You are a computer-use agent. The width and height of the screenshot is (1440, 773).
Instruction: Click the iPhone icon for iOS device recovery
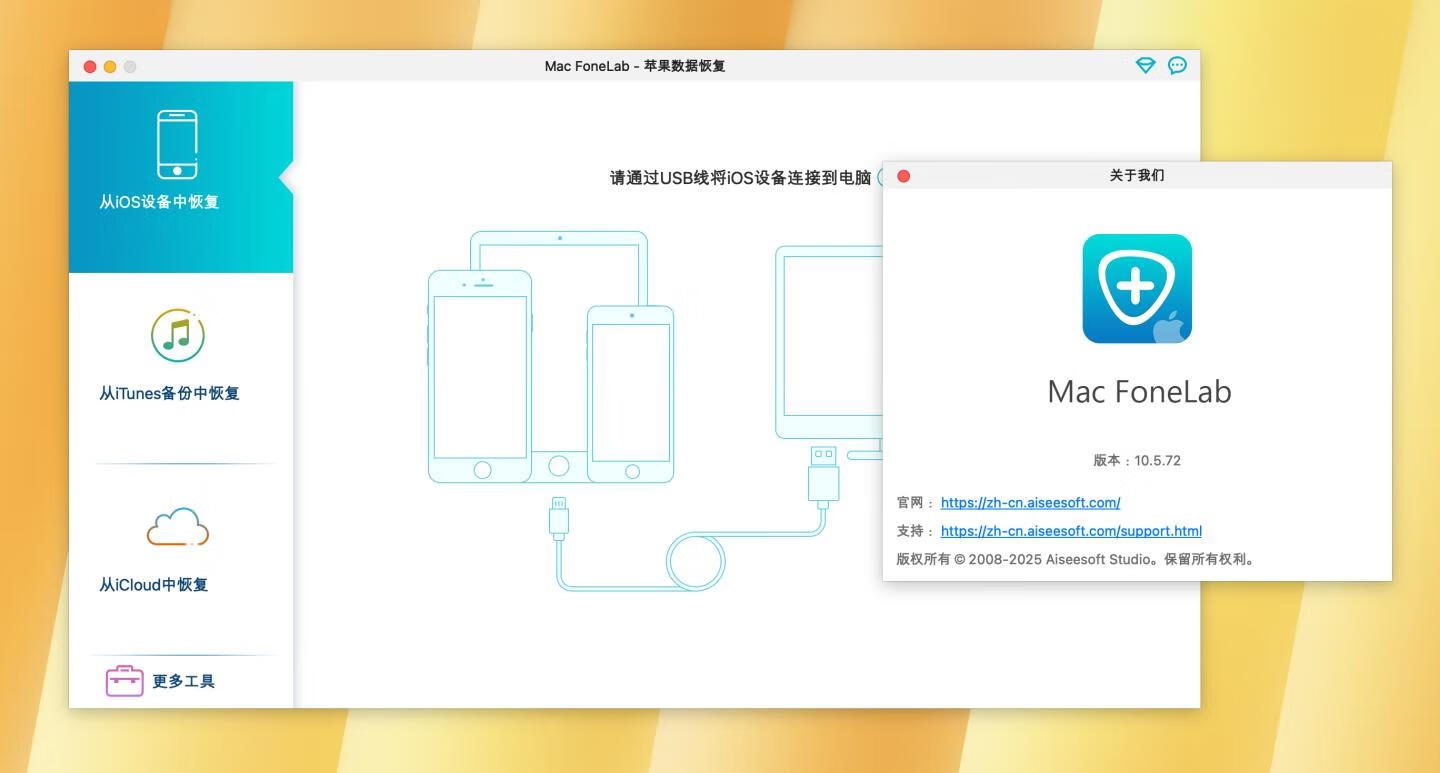(177, 144)
